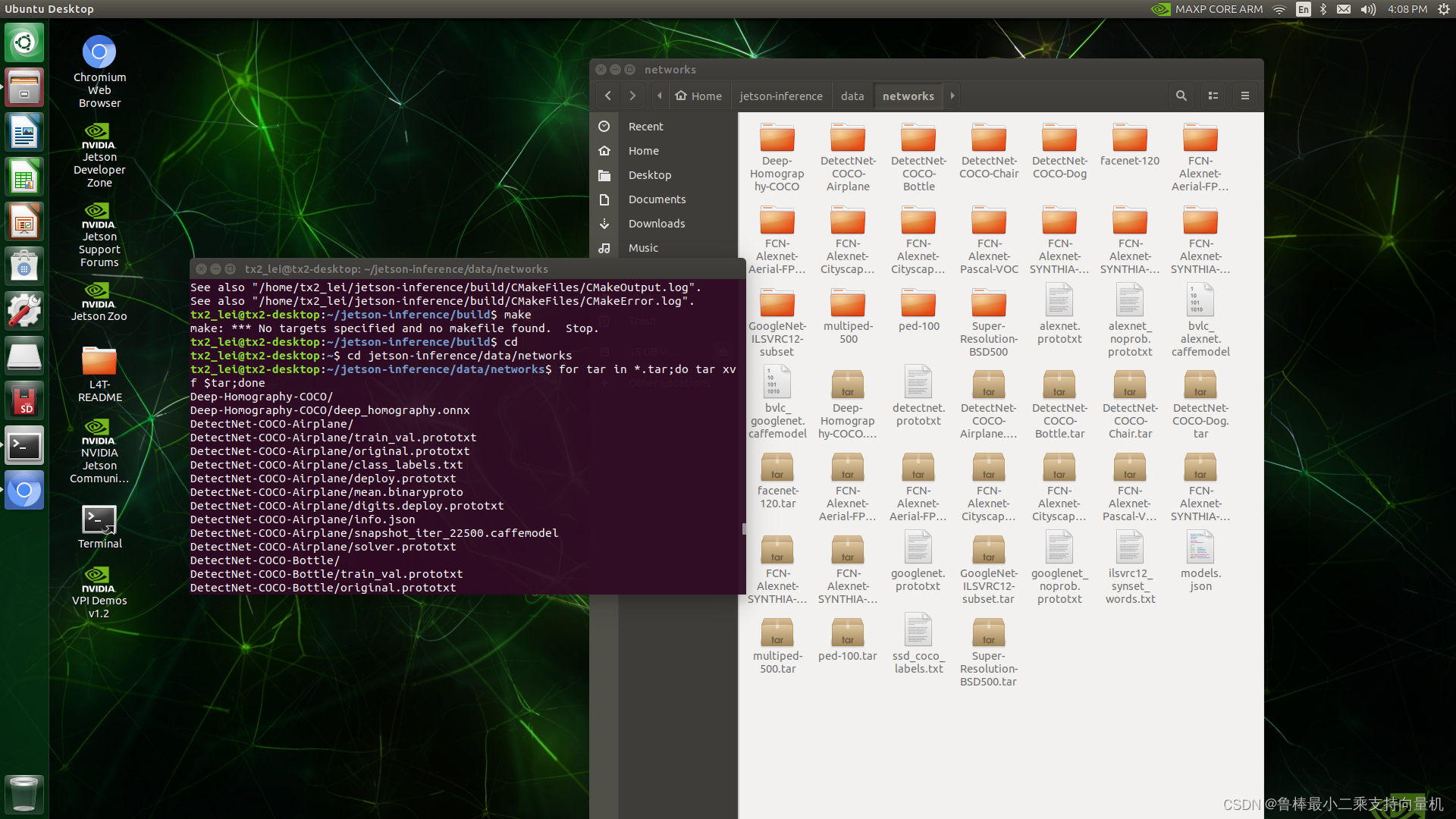Select the multiped-500.tar archive
This screenshot has height=819, width=1456.
click(777, 647)
